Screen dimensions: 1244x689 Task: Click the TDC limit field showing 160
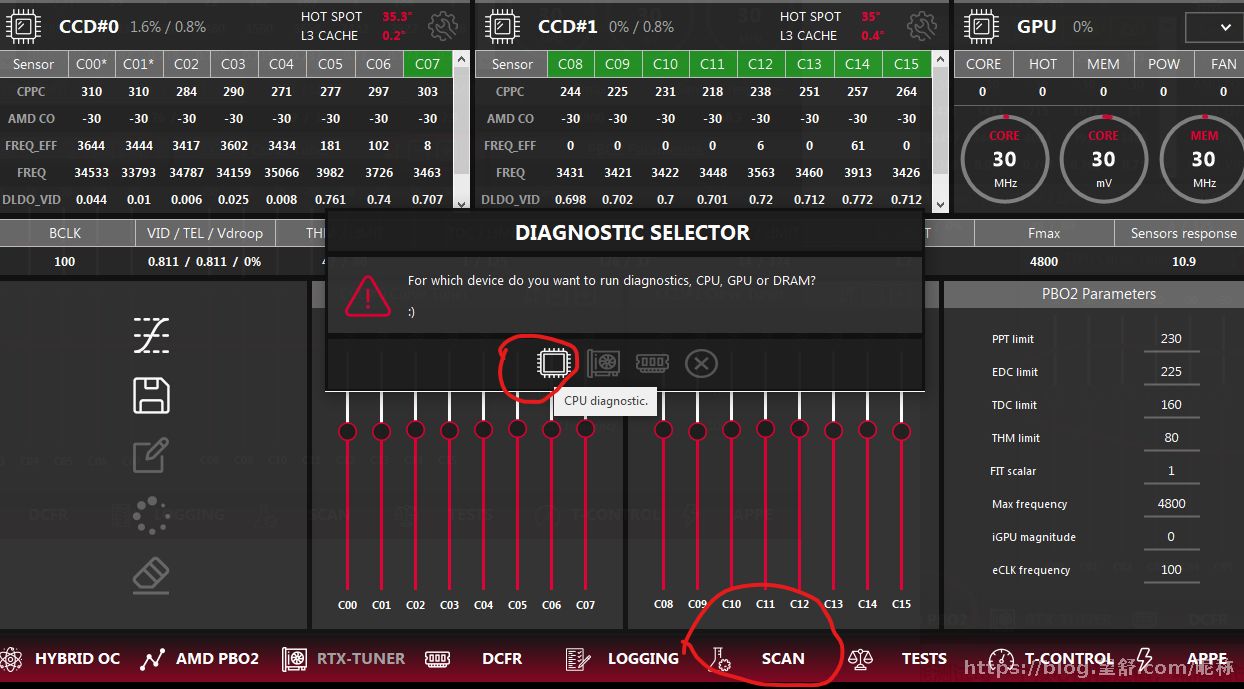point(1171,405)
